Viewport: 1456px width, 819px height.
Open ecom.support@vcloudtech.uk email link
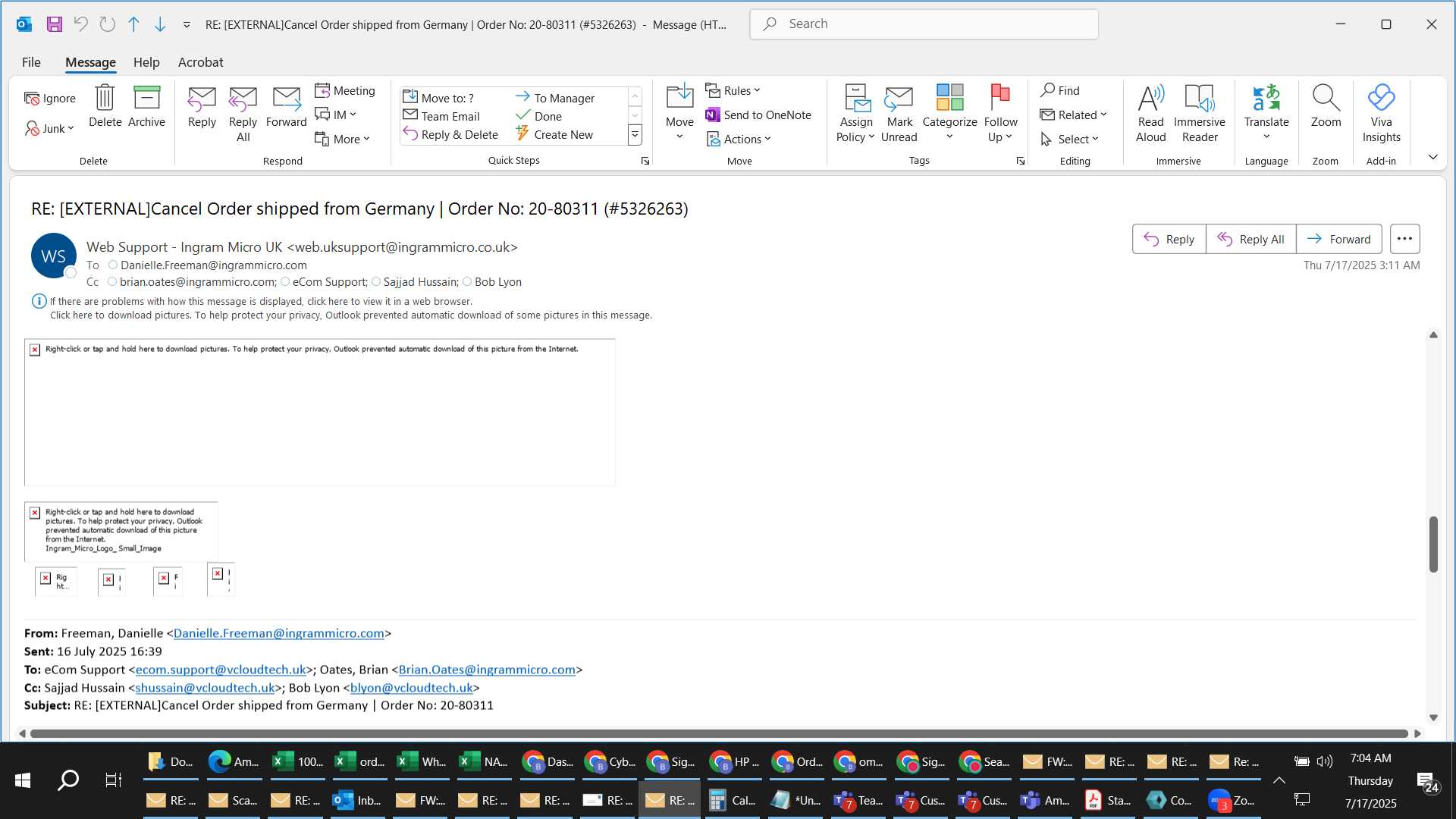[x=221, y=670]
